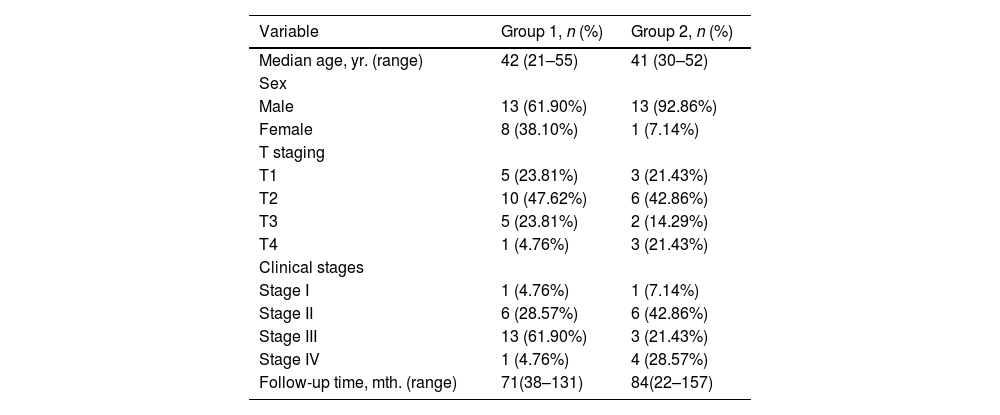Image resolution: width=1000 pixels, height=415 pixels.
Task: Click the Group 1 column header
Action: (x=551, y=31)
